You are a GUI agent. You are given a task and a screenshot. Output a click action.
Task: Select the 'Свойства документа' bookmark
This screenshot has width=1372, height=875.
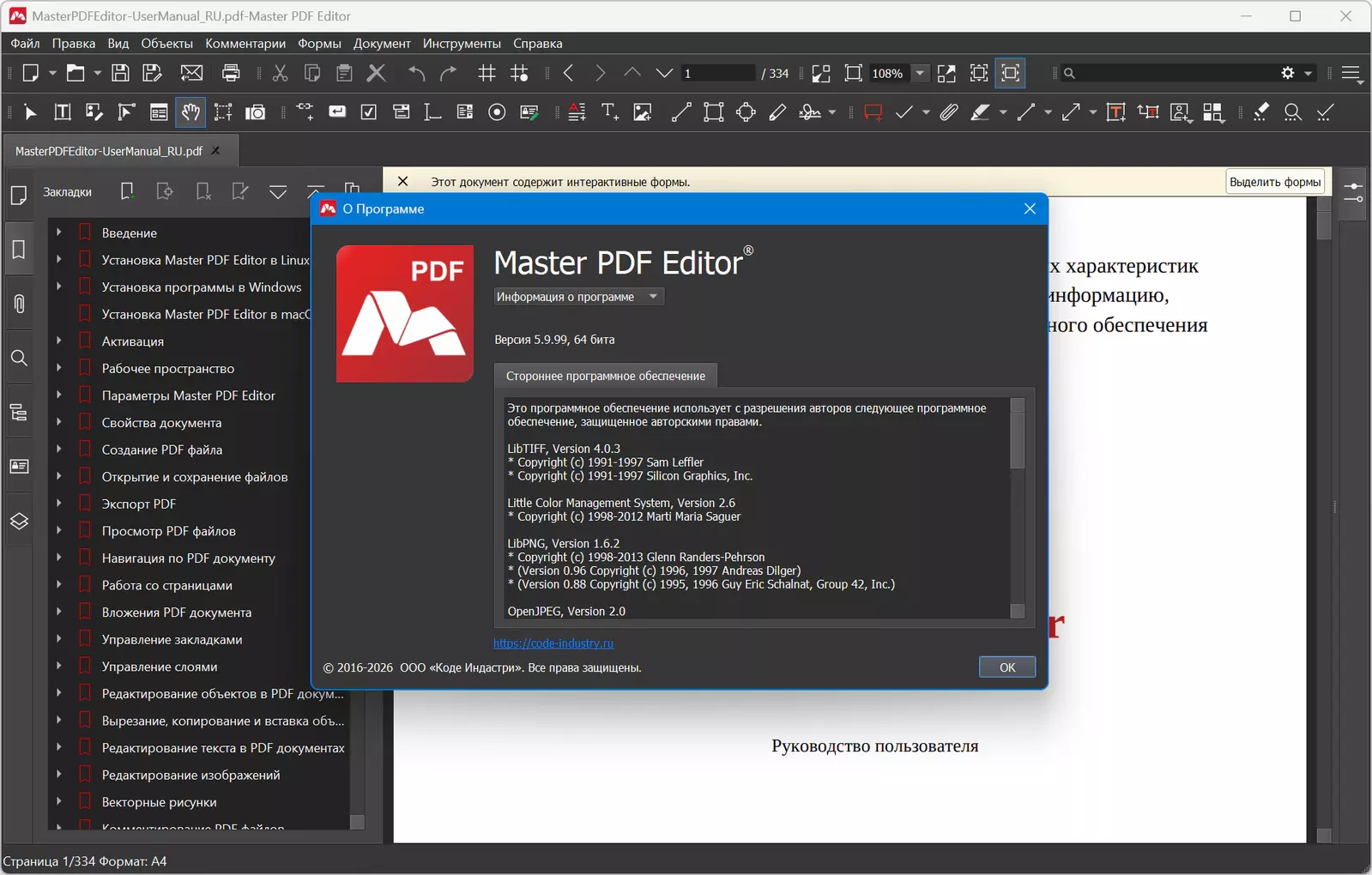pos(162,422)
